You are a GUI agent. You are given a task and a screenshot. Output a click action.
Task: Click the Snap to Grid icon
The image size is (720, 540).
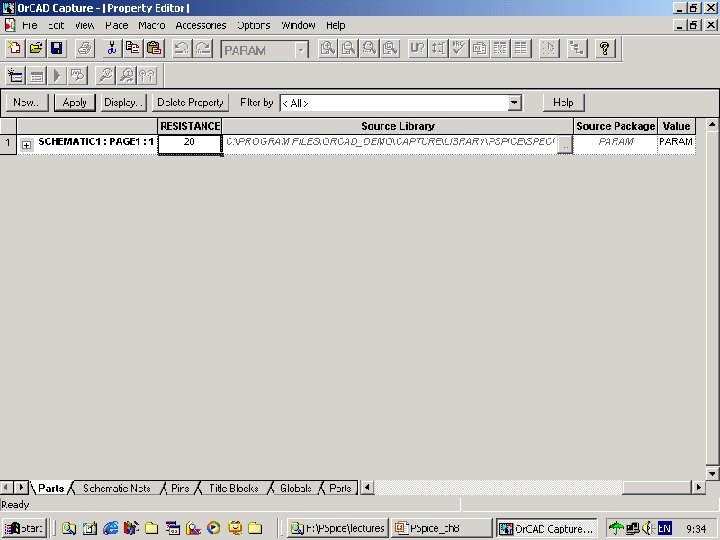tap(549, 48)
